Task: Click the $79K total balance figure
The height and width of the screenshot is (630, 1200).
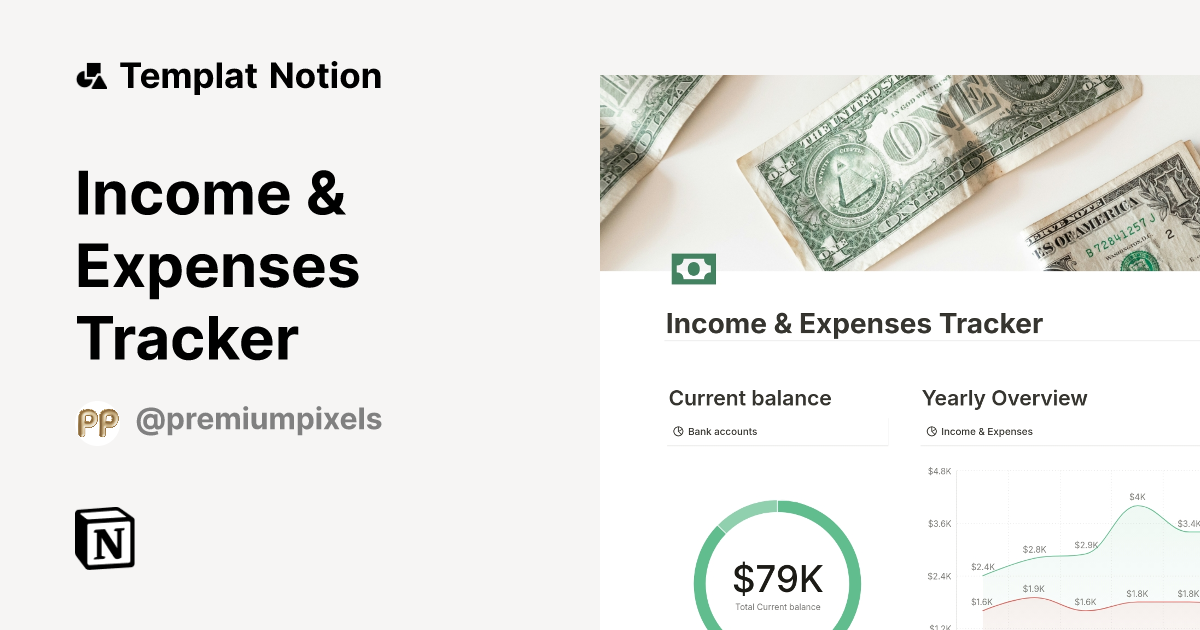Action: (x=777, y=578)
